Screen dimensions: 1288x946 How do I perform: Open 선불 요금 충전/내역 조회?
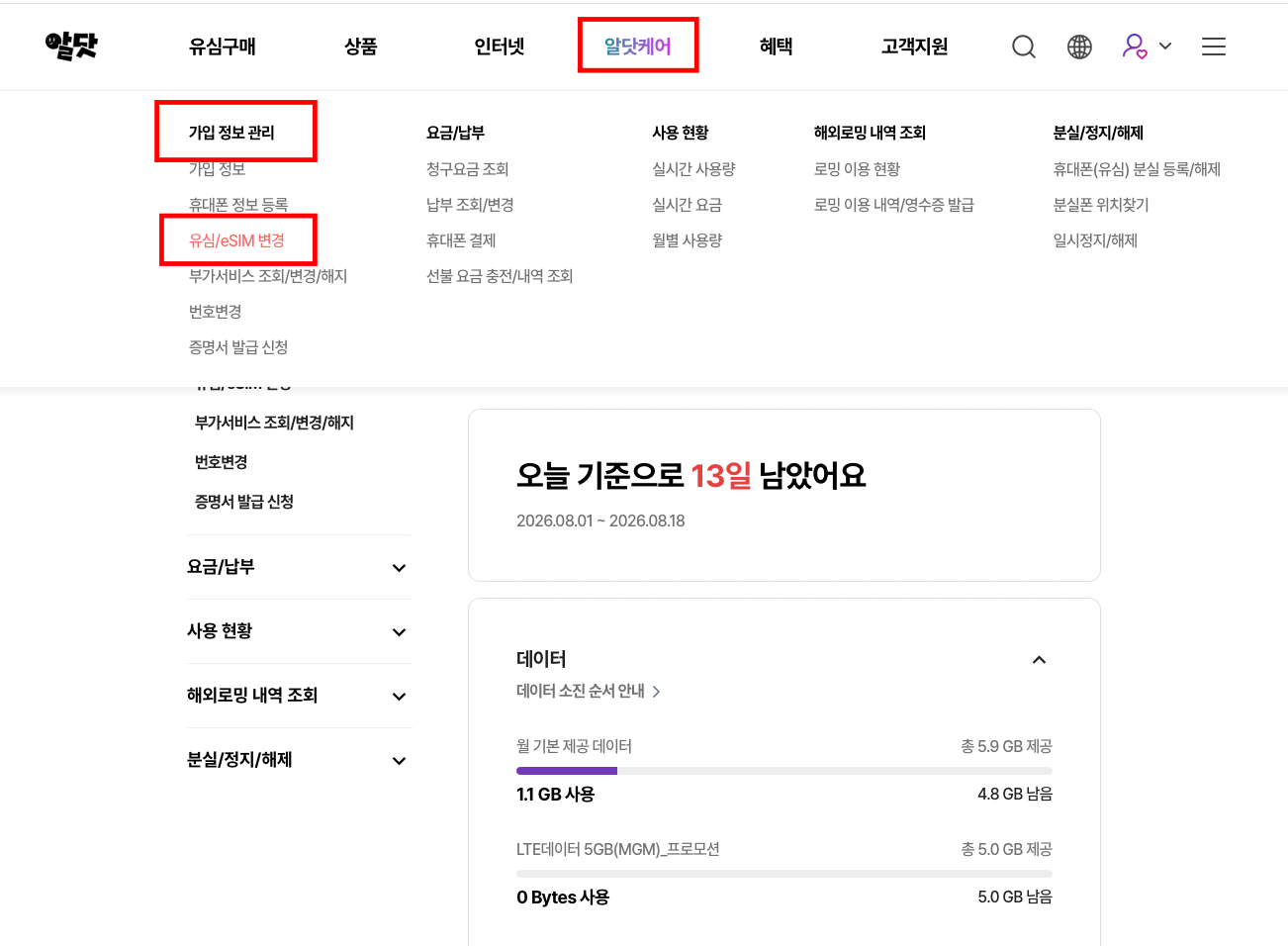500,276
